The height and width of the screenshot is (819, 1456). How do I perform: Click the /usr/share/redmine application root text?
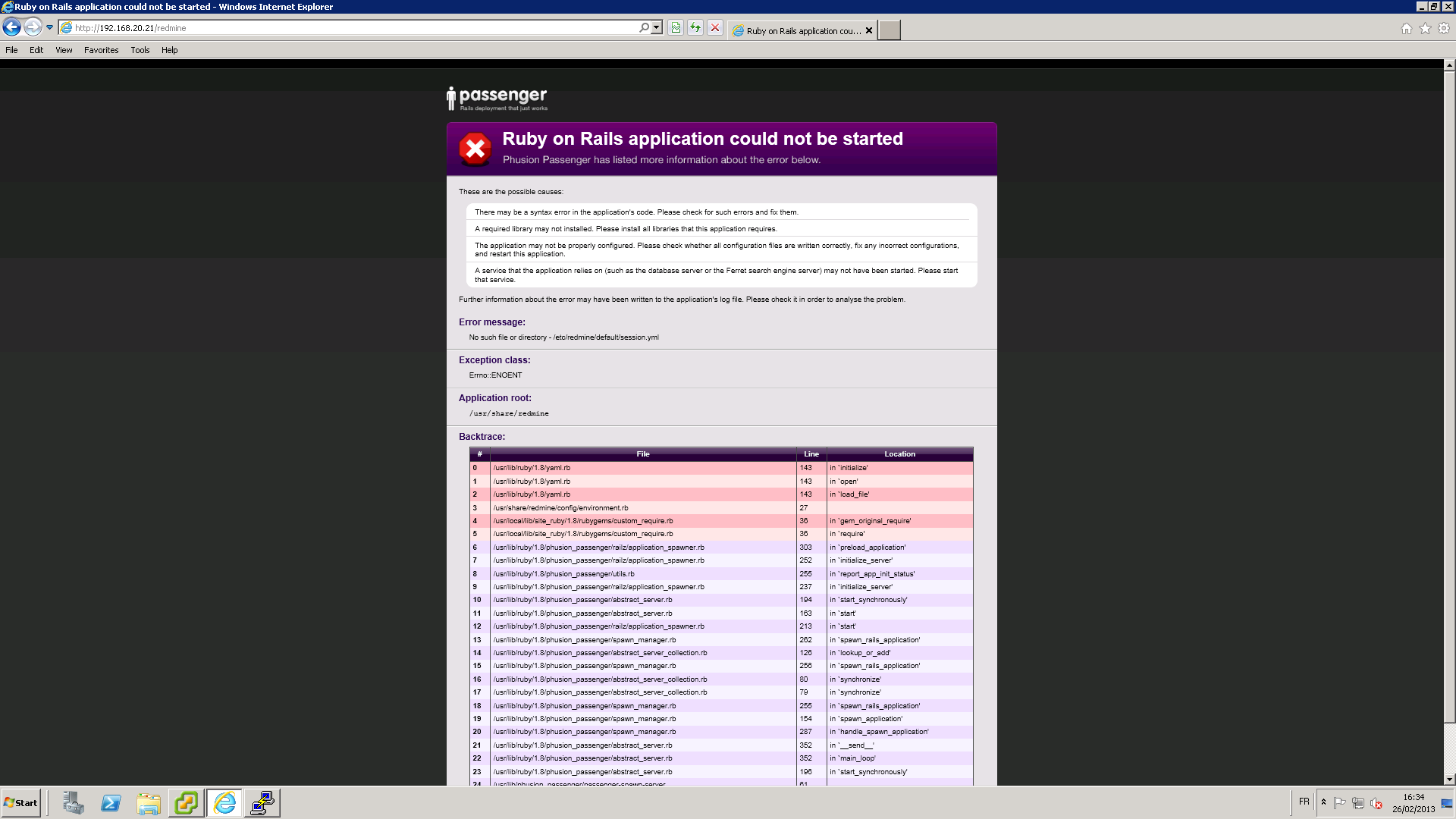(x=509, y=413)
